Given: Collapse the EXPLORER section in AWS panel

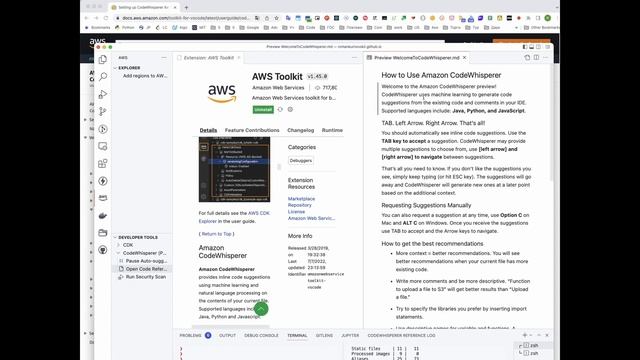Looking at the screenshot, I should pos(116,68).
